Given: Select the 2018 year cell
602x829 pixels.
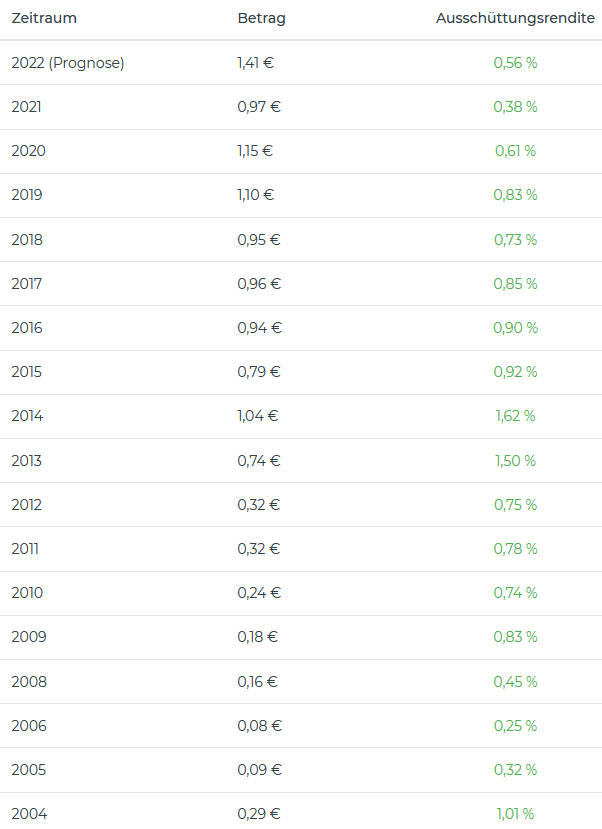Looking at the screenshot, I should [x=27, y=239].
